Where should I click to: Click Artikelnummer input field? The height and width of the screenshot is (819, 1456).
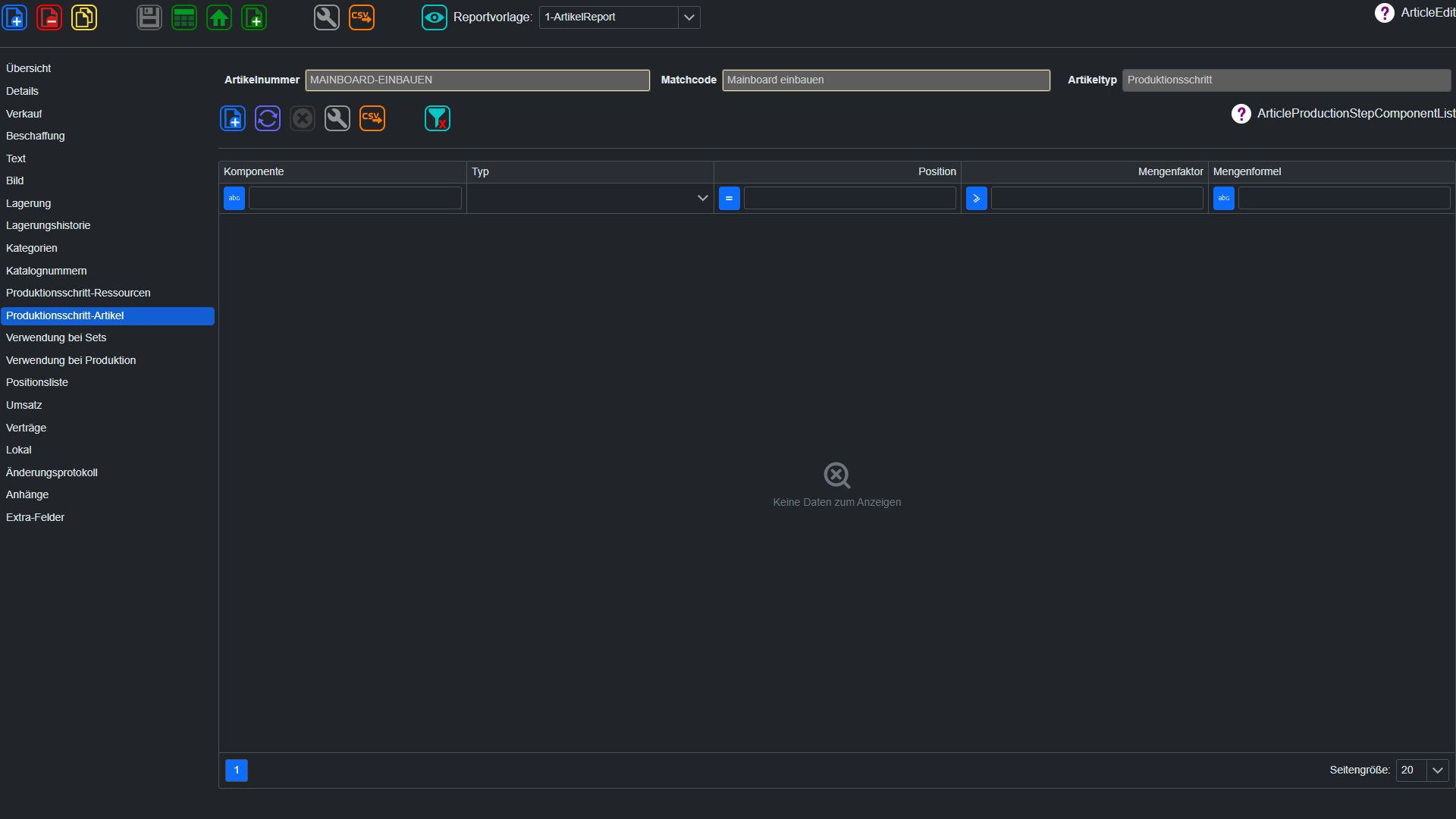coord(478,80)
